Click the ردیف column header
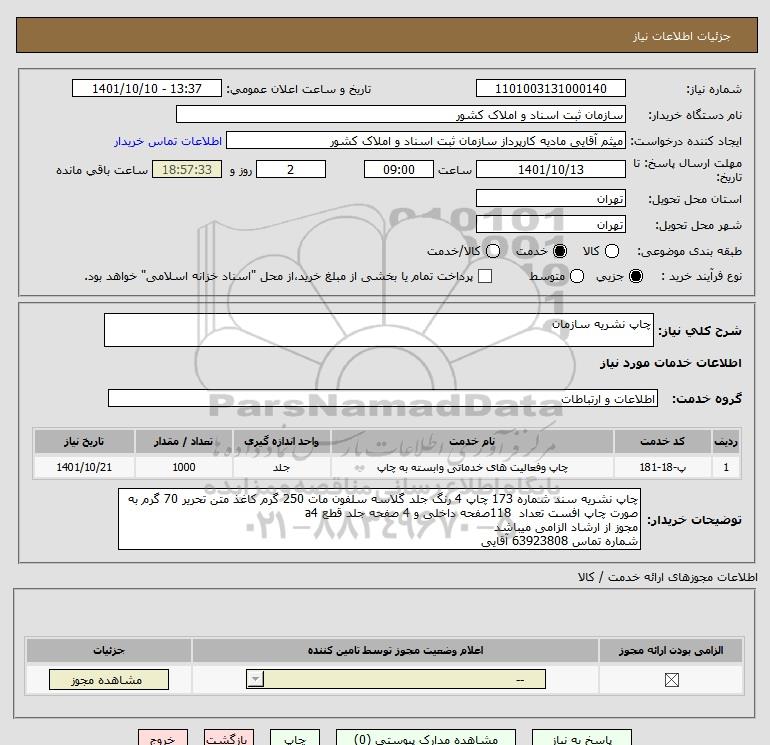This screenshot has height=745, width=770. pos(726,441)
